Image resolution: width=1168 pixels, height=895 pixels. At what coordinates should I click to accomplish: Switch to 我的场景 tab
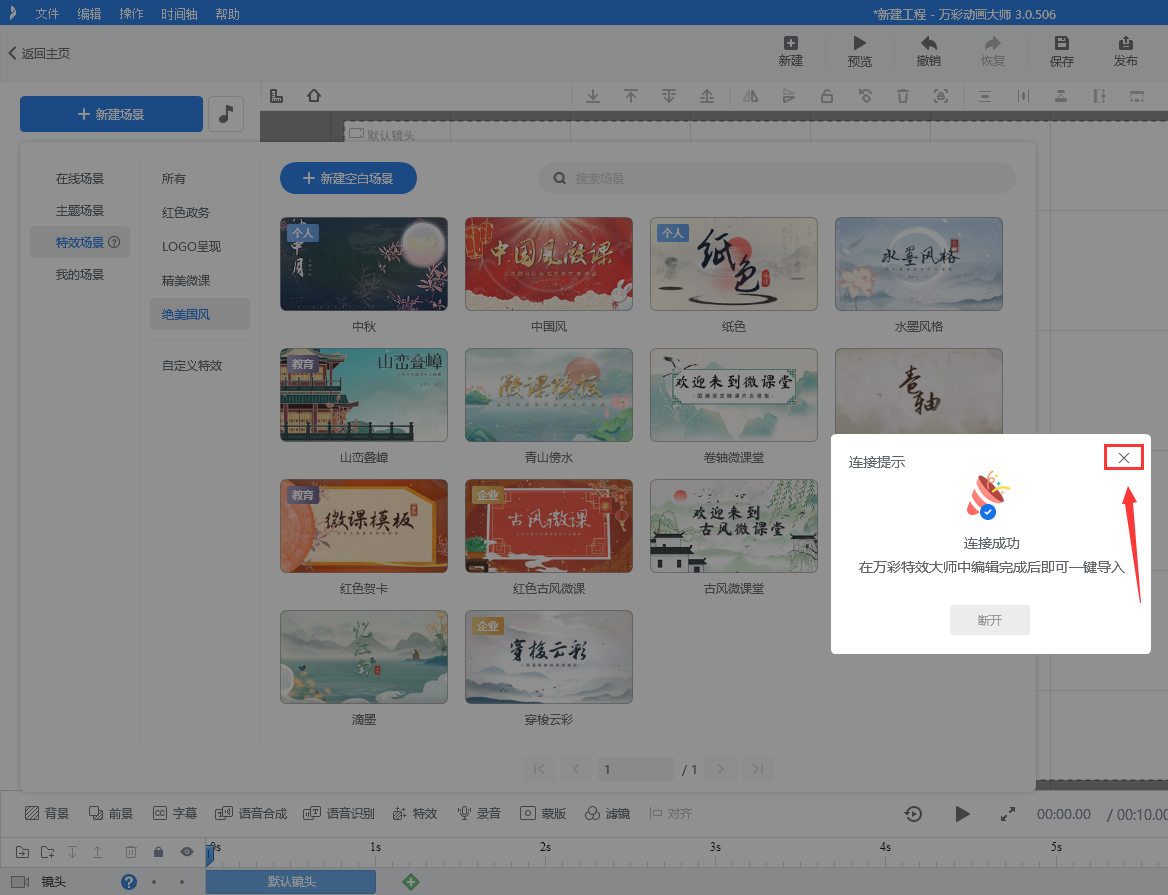pos(80,274)
